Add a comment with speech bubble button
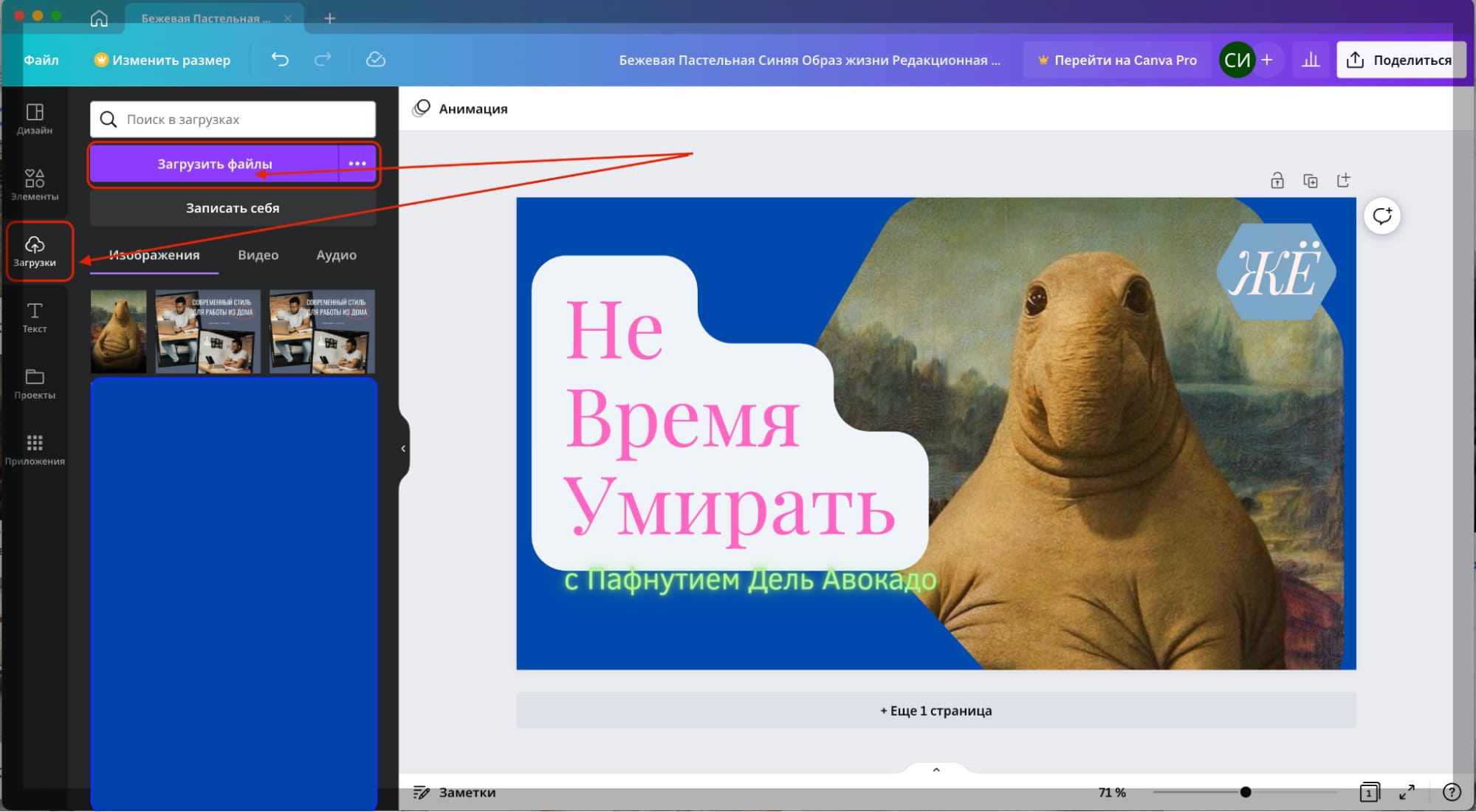1476x812 pixels. [x=1381, y=216]
